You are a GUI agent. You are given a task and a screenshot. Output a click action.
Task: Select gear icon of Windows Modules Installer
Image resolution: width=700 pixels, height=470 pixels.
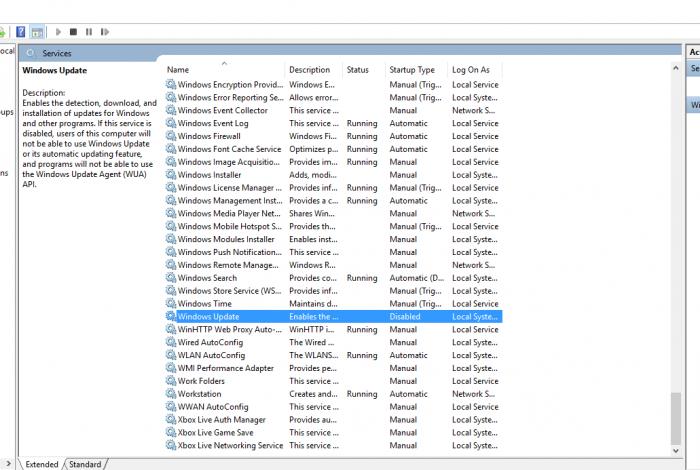(x=171, y=239)
